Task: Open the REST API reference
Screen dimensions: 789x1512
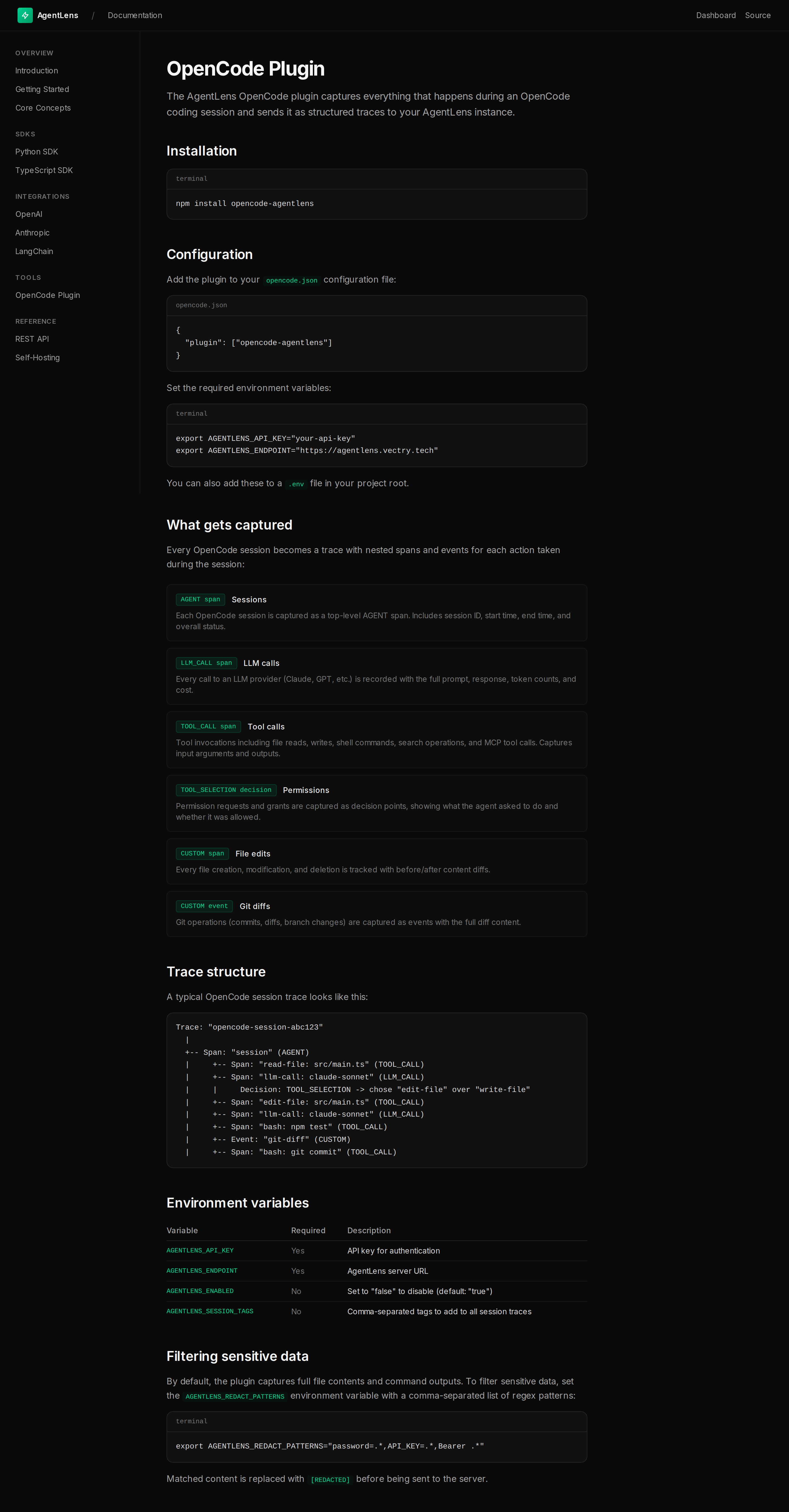Action: tap(32, 339)
